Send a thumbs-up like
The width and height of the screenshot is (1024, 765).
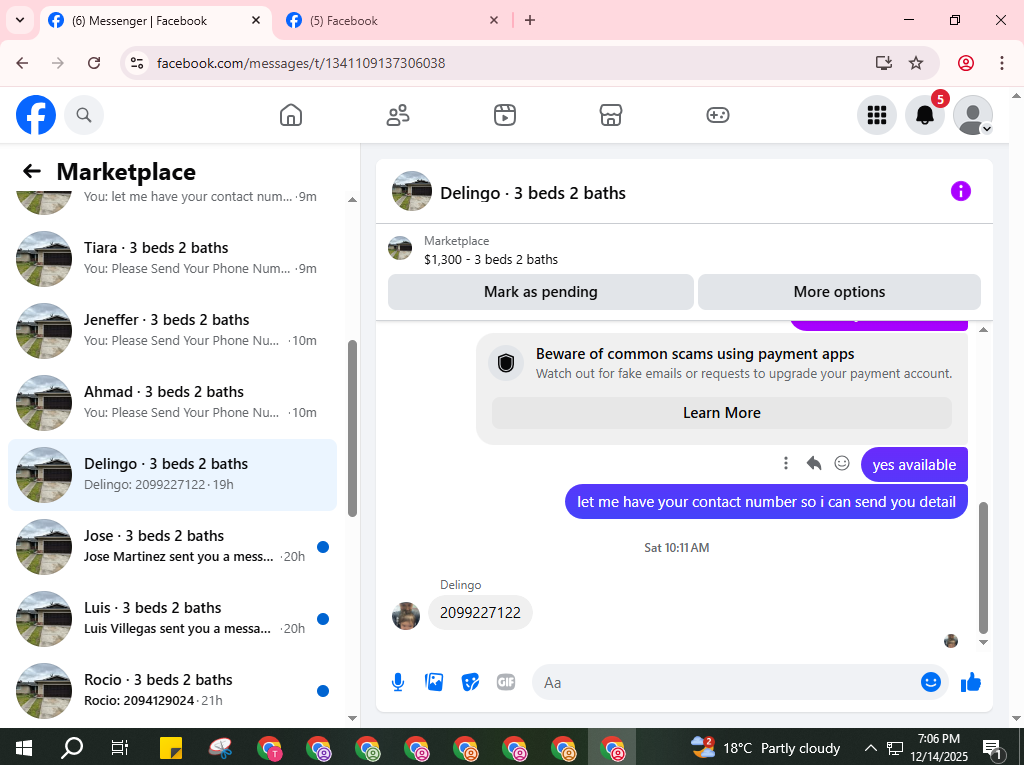tap(971, 682)
